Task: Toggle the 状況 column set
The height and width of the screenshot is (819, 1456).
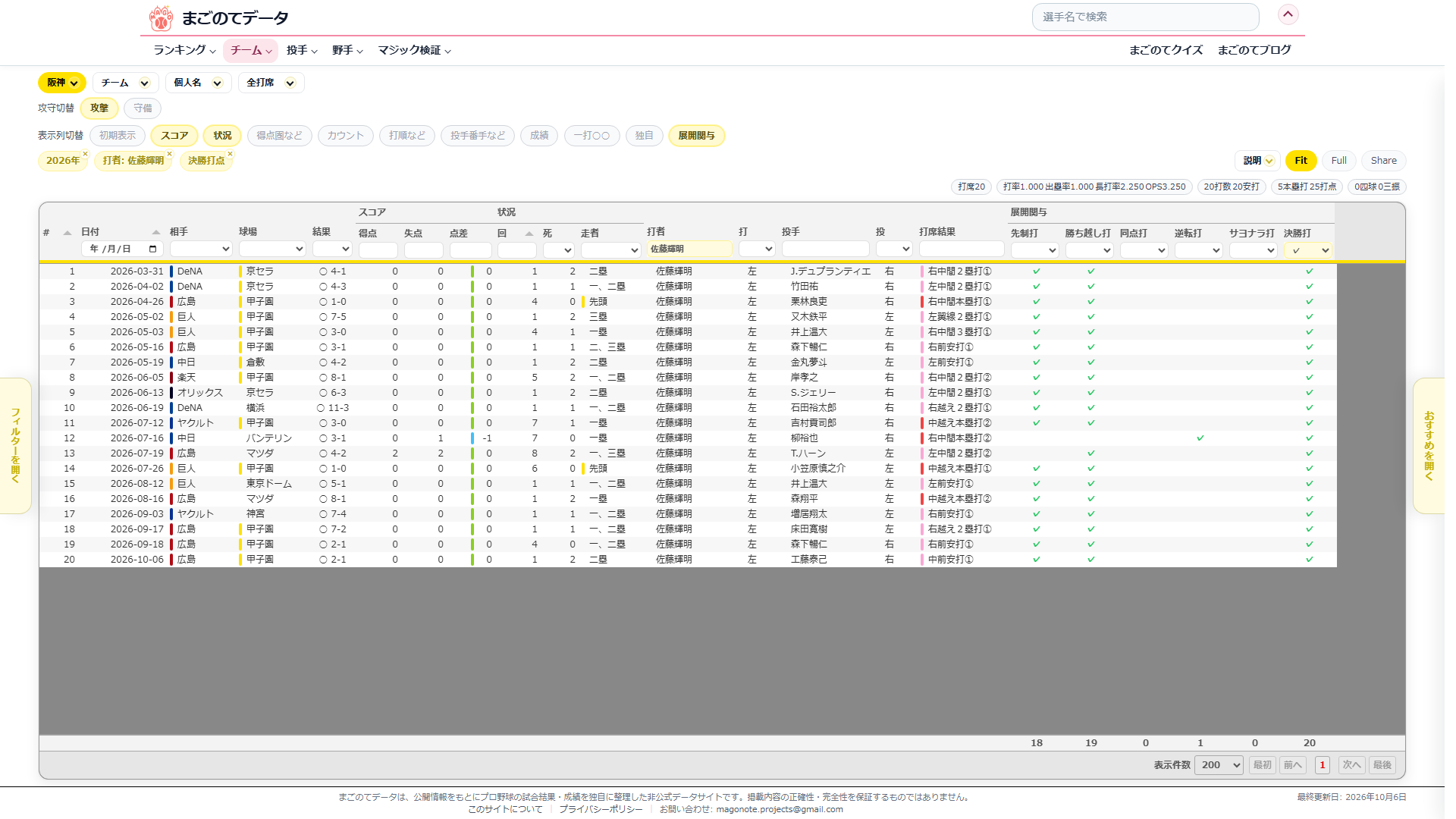Action: (222, 136)
